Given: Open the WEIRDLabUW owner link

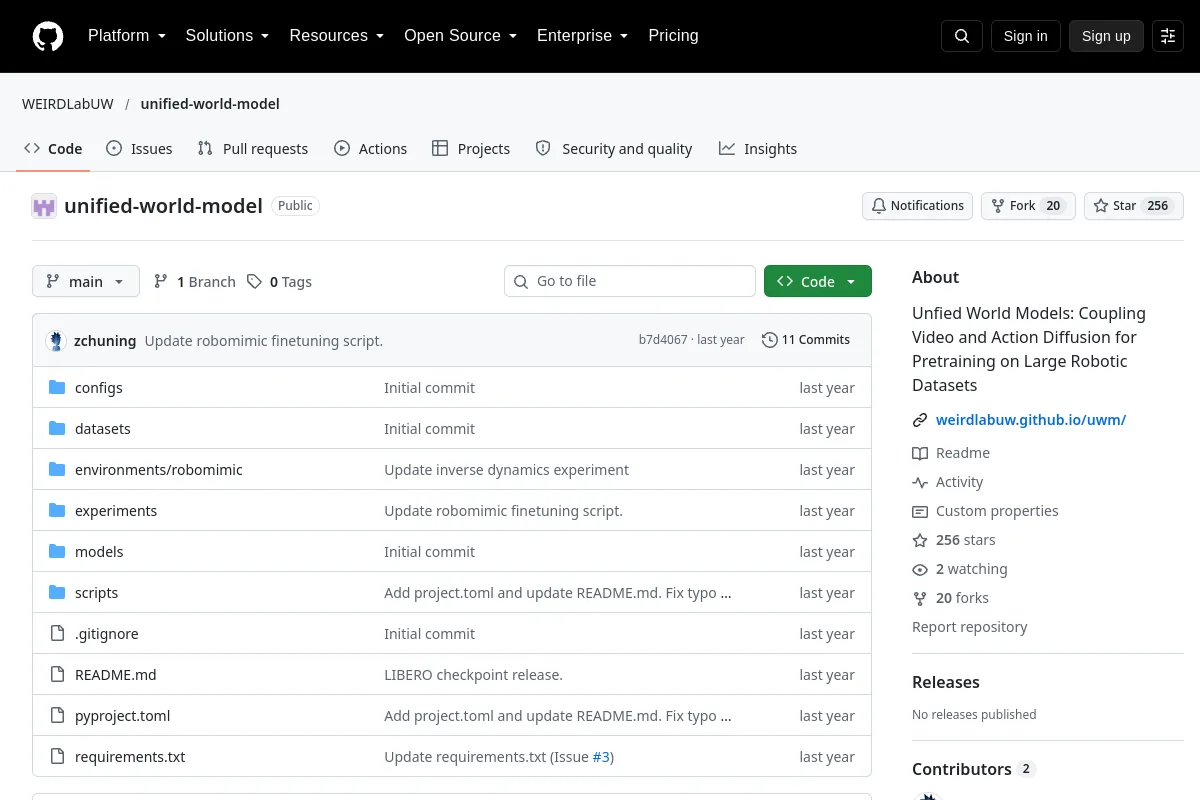Looking at the screenshot, I should pyautogui.click(x=68, y=104).
